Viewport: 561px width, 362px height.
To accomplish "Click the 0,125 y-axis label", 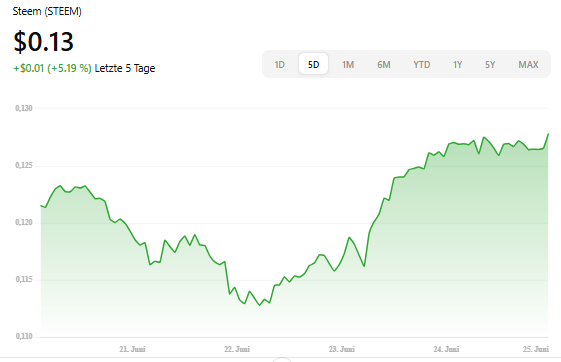I will click(24, 165).
